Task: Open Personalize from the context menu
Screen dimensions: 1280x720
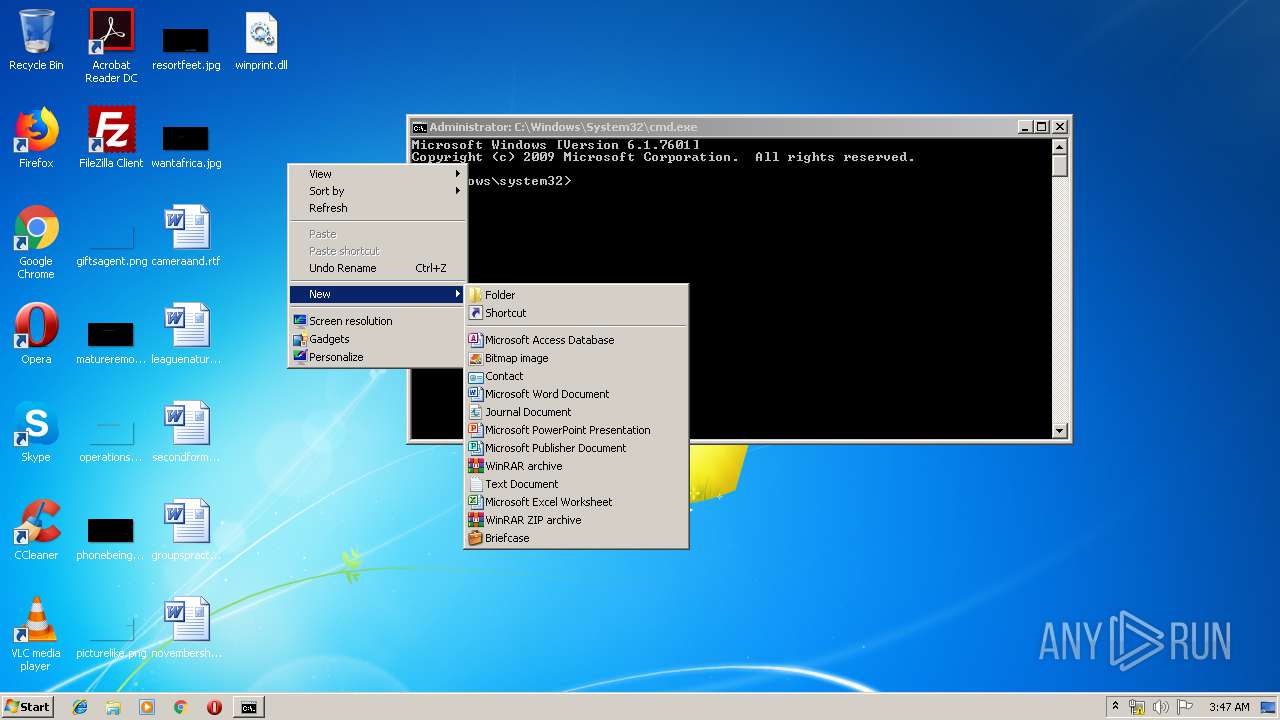Action: [377, 357]
